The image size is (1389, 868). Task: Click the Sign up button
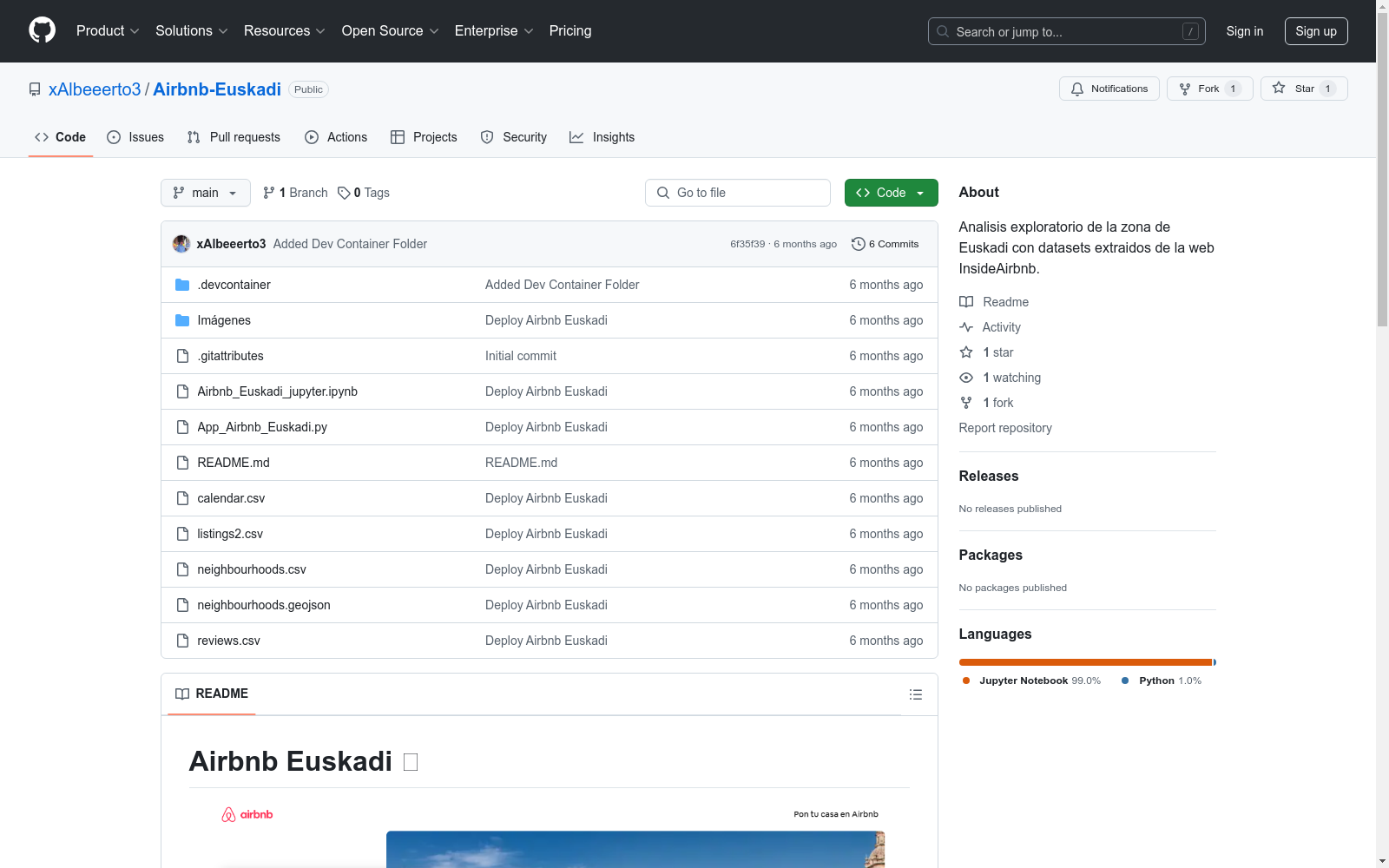[x=1316, y=31]
